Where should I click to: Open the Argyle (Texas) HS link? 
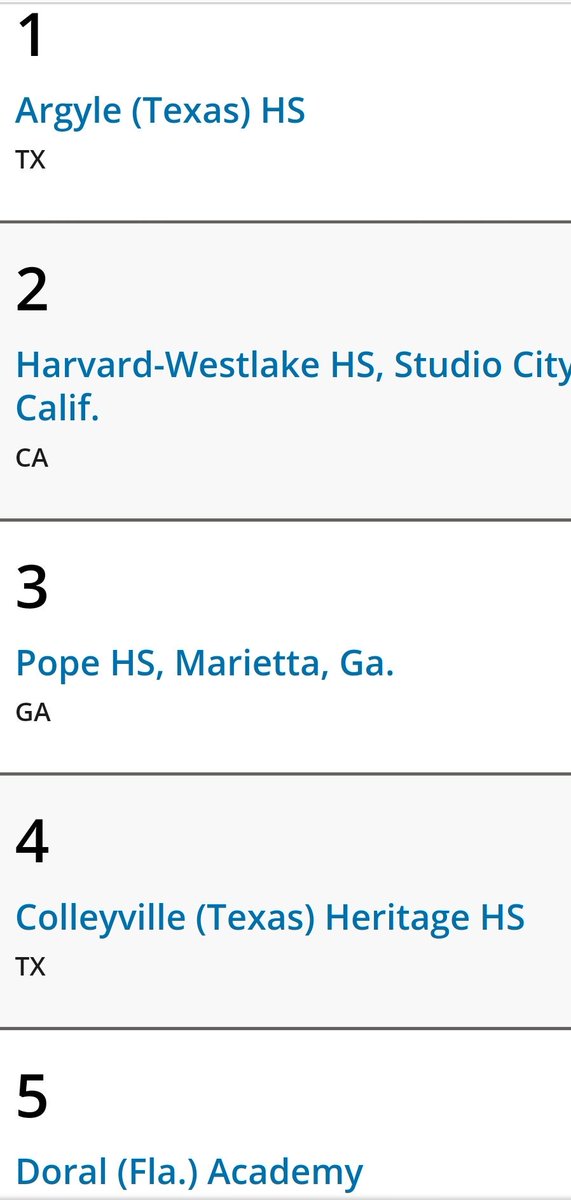[160, 111]
